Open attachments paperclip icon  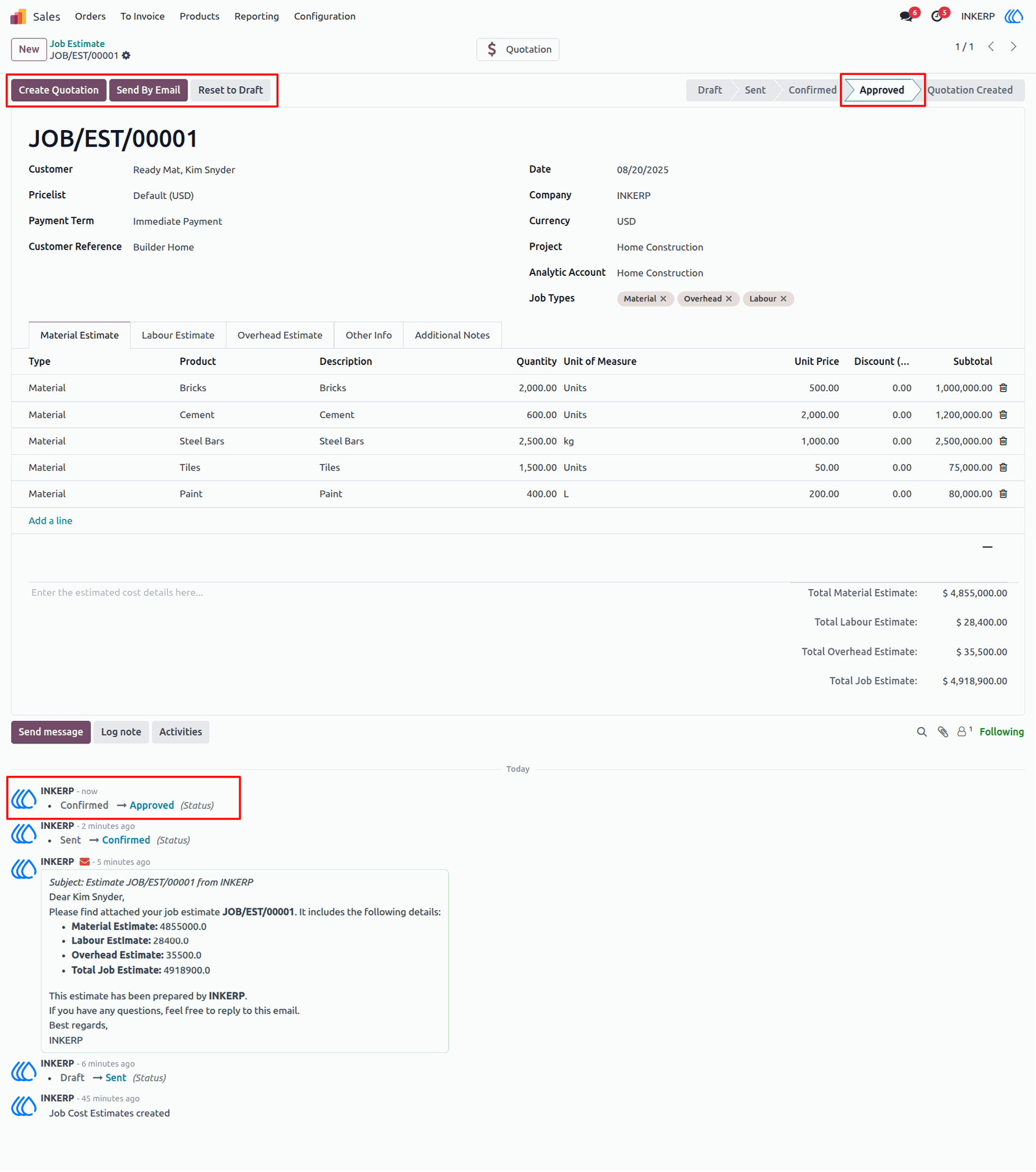pos(943,732)
